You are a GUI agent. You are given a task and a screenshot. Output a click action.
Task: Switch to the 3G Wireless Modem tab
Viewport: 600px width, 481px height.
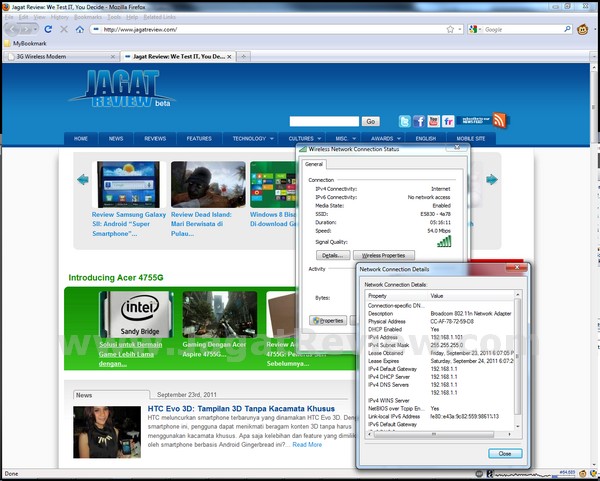60,56
